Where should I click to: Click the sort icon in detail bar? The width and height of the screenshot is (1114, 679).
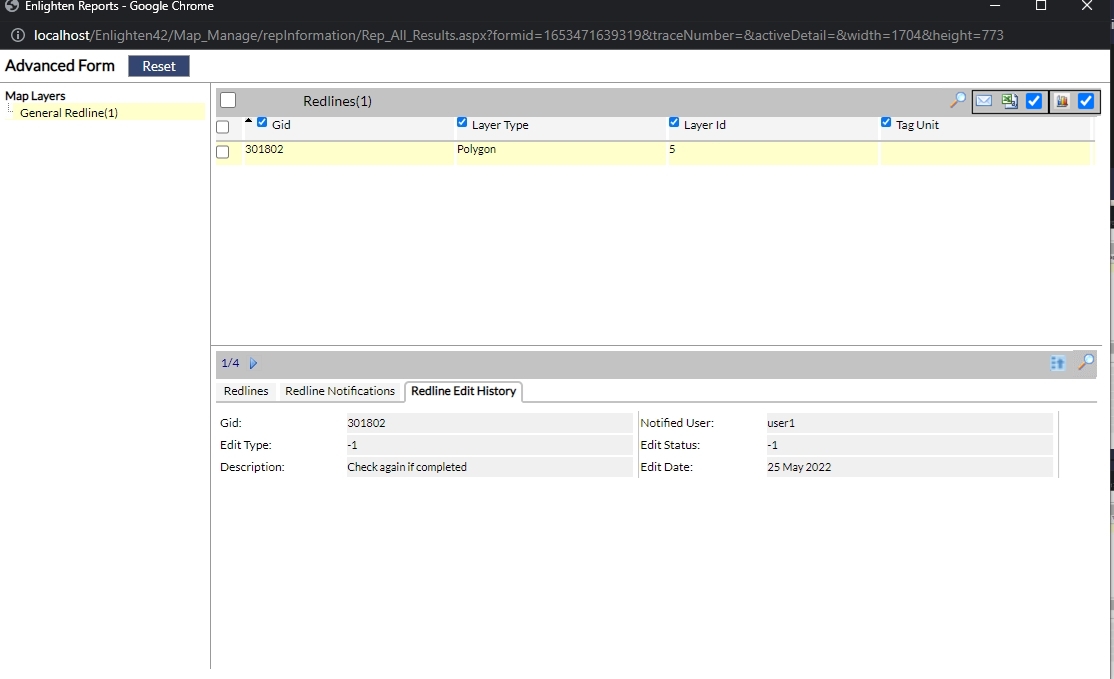point(1058,363)
